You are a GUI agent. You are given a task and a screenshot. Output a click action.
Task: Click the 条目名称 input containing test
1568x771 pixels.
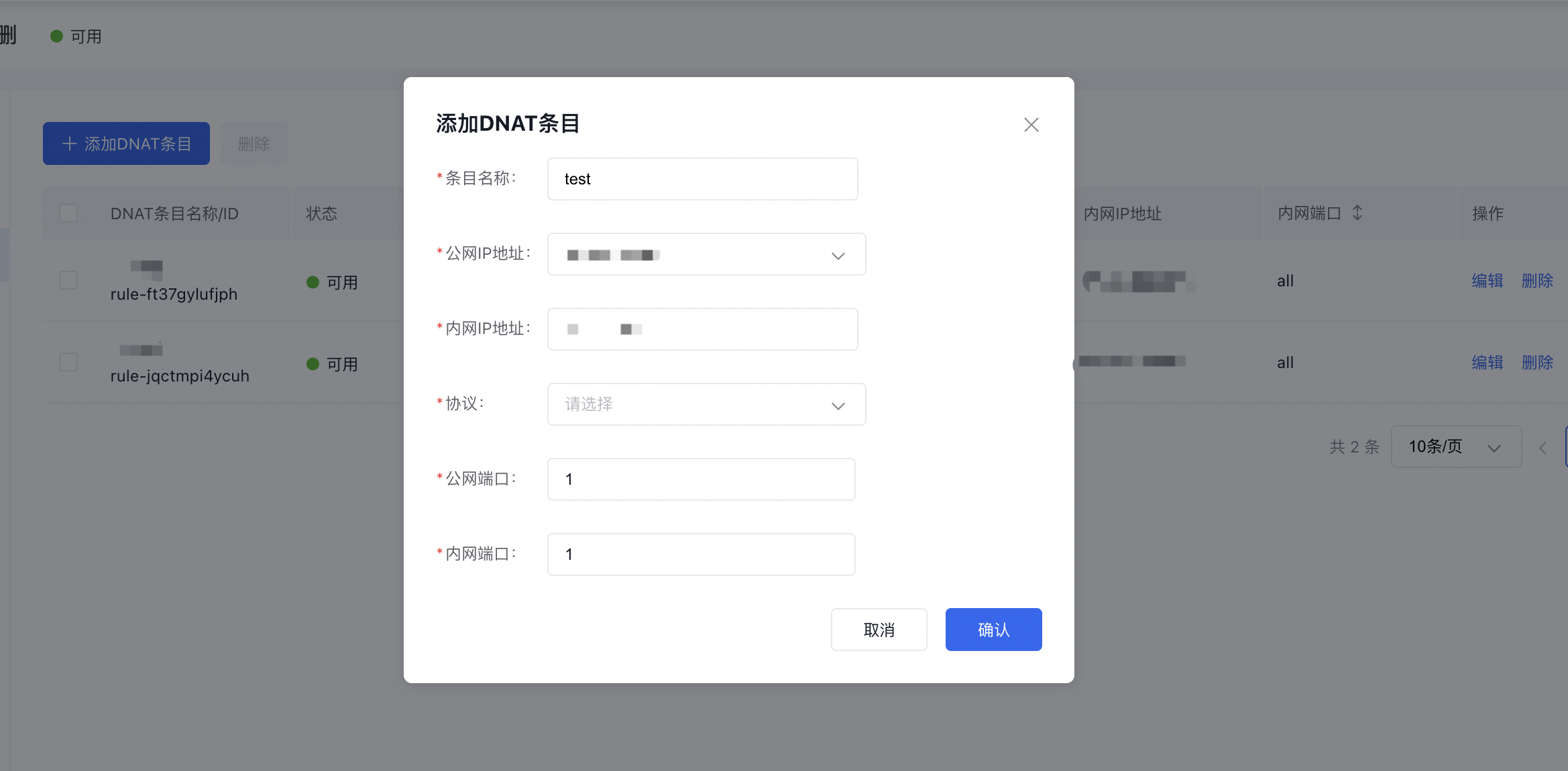[x=702, y=179]
